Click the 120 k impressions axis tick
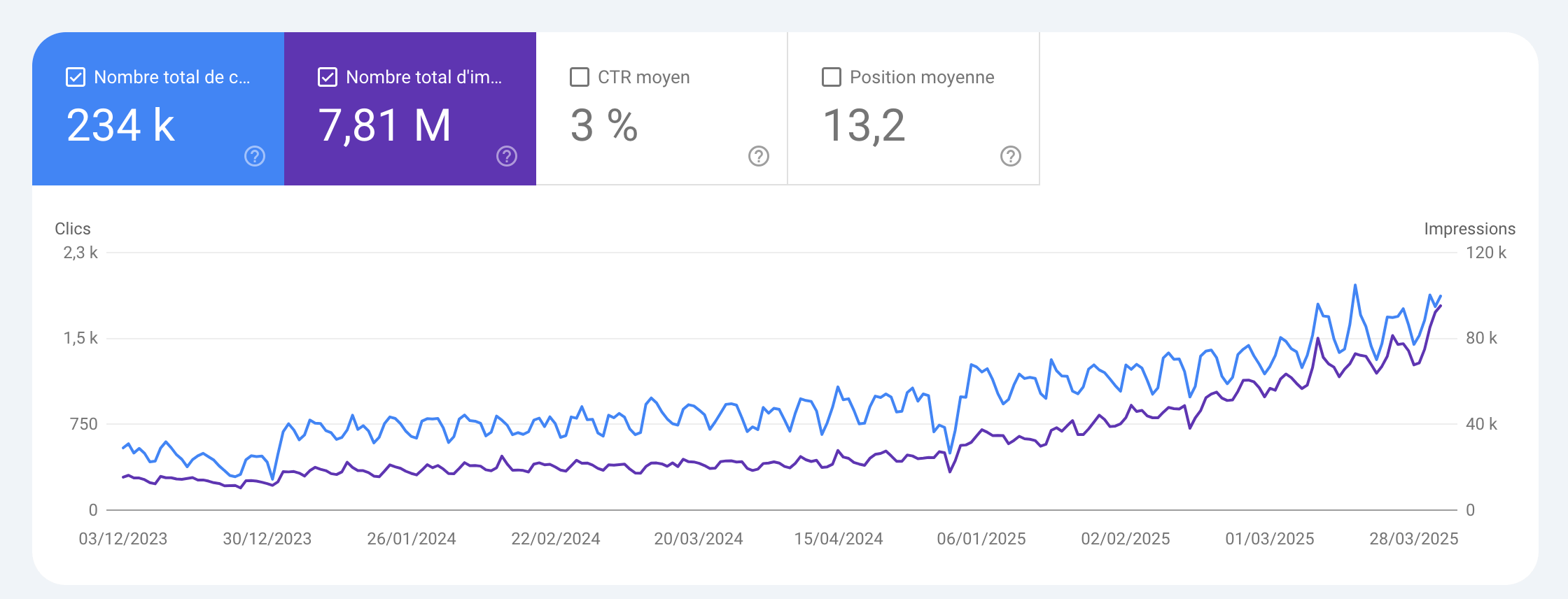 [1485, 253]
